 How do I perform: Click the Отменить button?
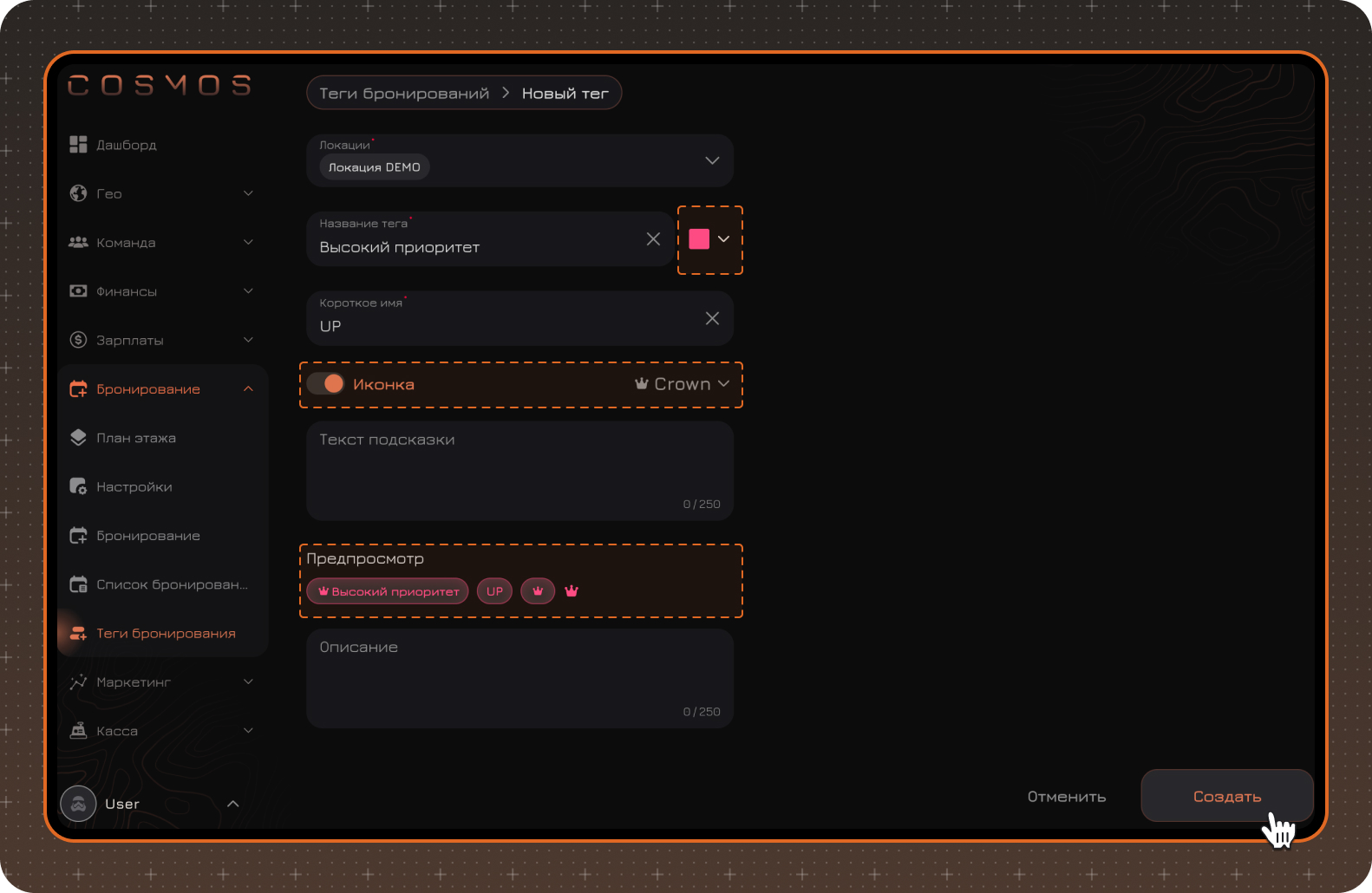pyautogui.click(x=1067, y=797)
